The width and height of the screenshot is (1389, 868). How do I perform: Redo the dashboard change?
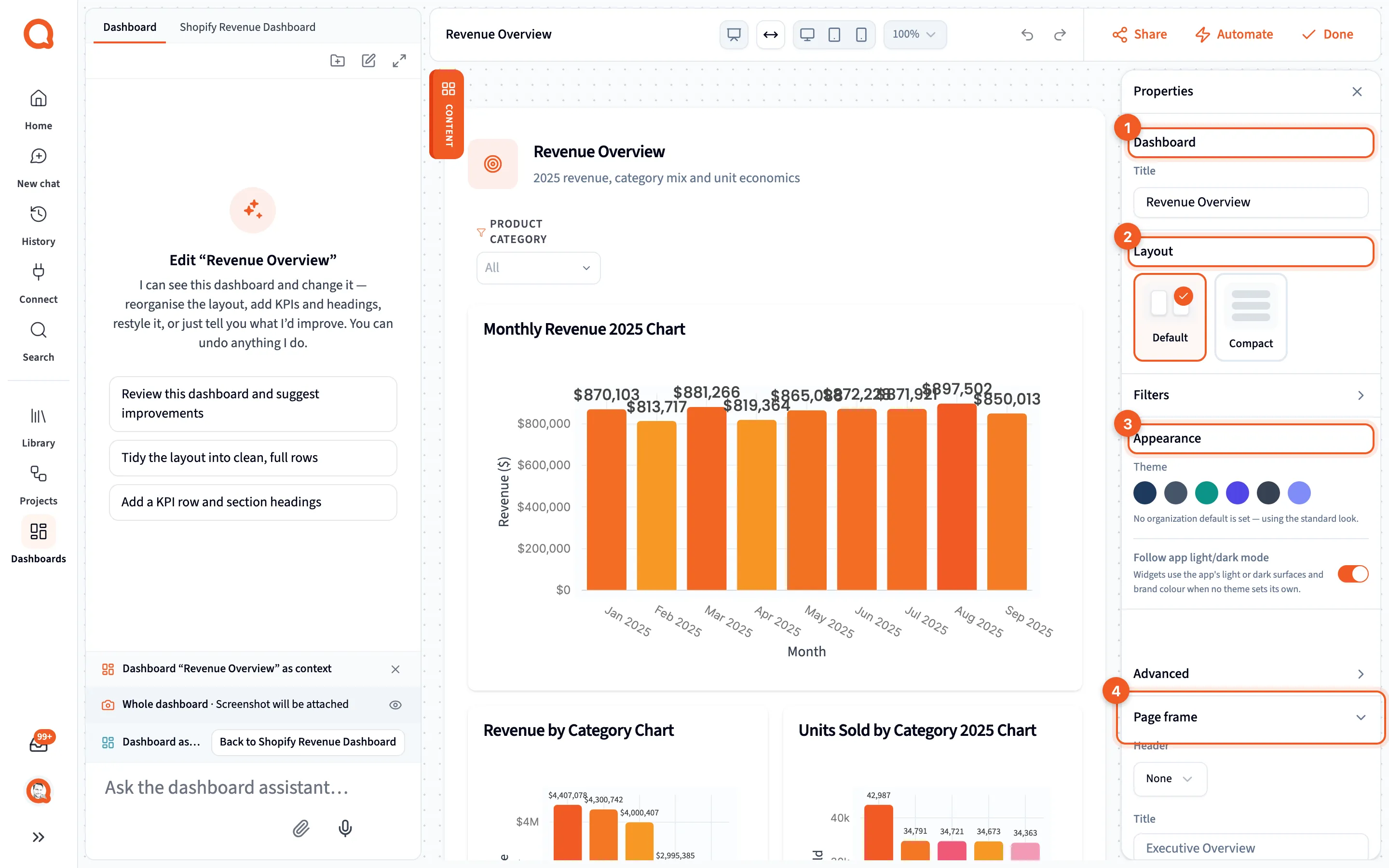coord(1060,34)
